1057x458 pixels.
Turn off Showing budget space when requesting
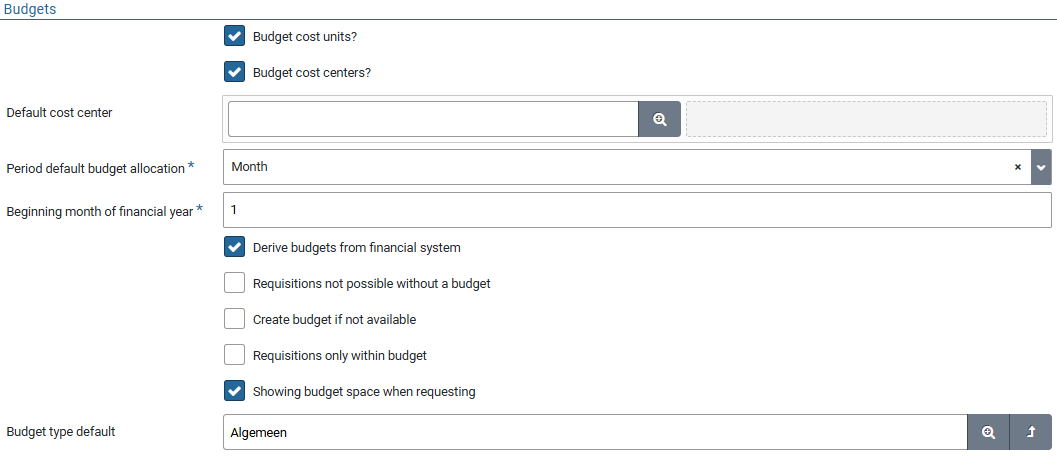click(235, 391)
